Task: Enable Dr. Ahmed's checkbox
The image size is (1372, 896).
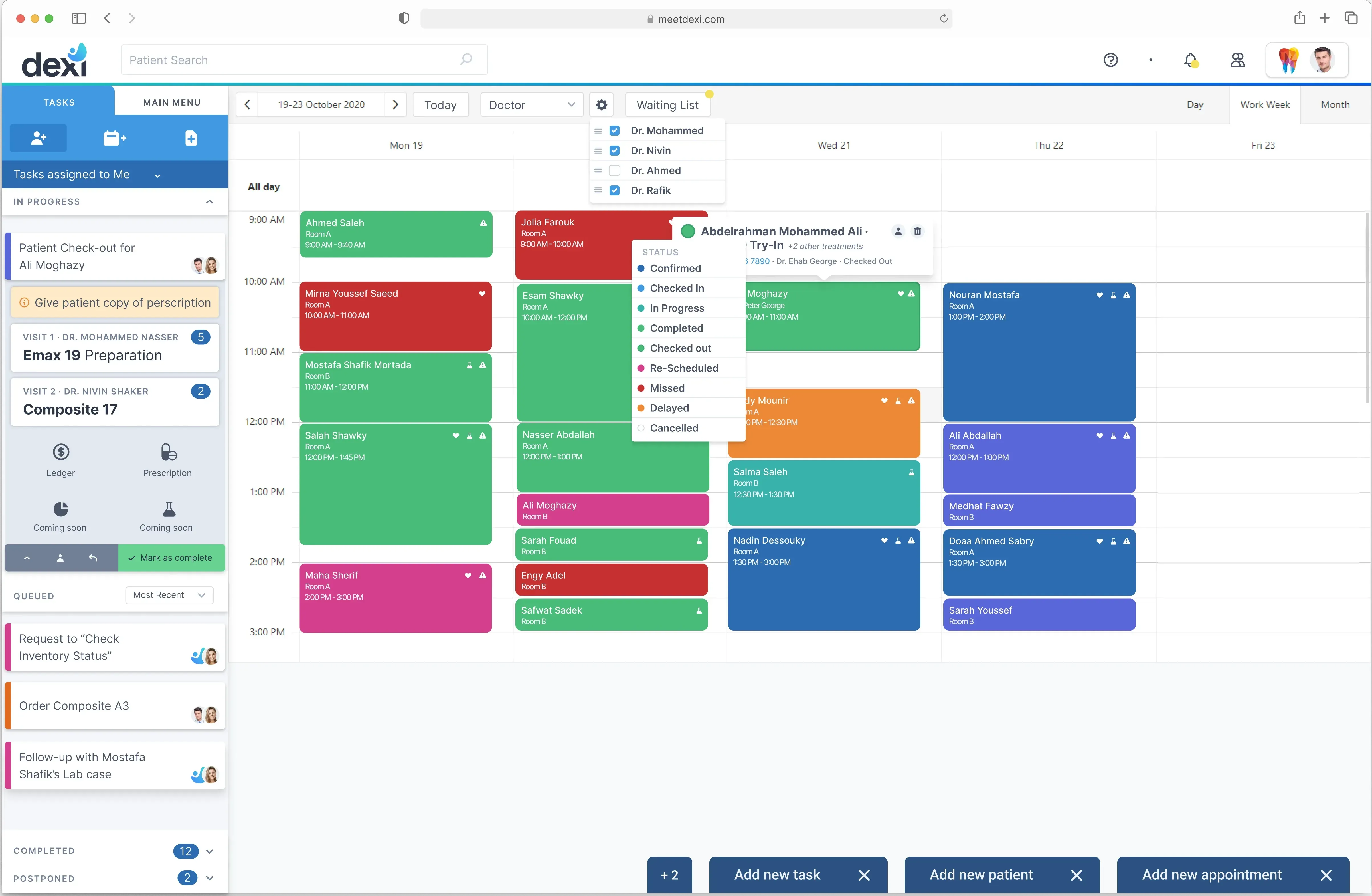Action: click(x=614, y=170)
